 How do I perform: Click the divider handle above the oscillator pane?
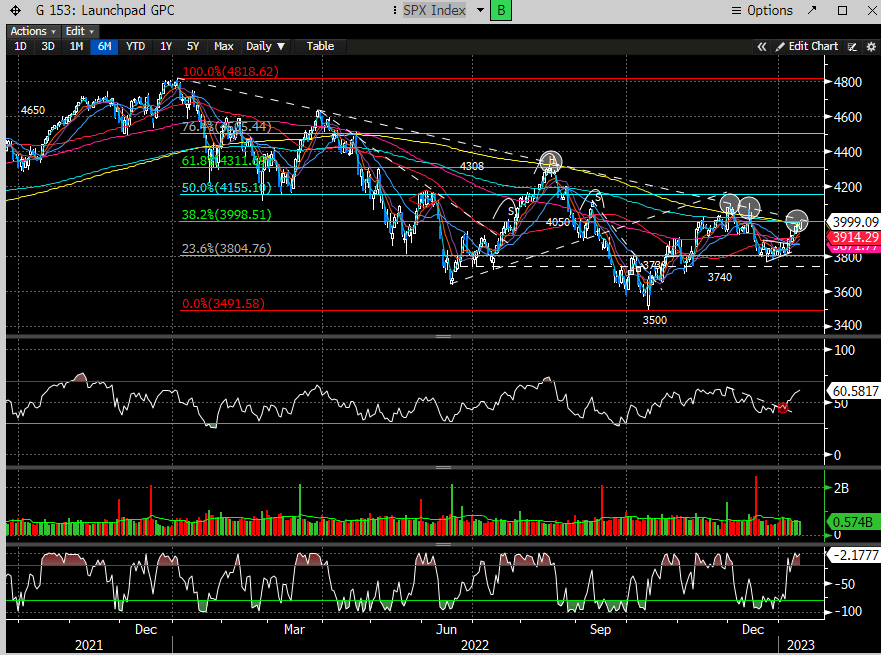click(444, 544)
